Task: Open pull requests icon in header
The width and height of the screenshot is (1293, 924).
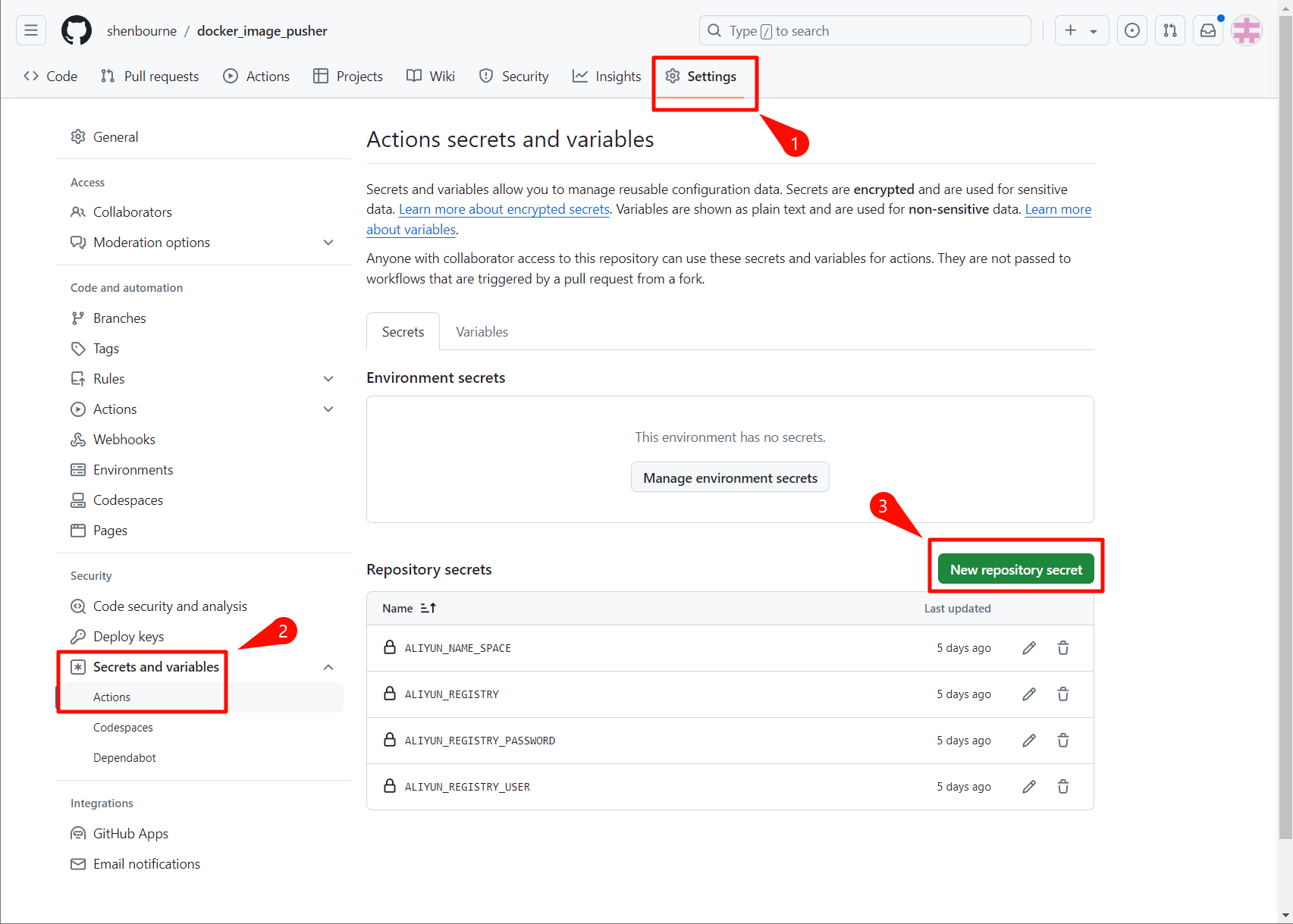Action: (x=1170, y=31)
